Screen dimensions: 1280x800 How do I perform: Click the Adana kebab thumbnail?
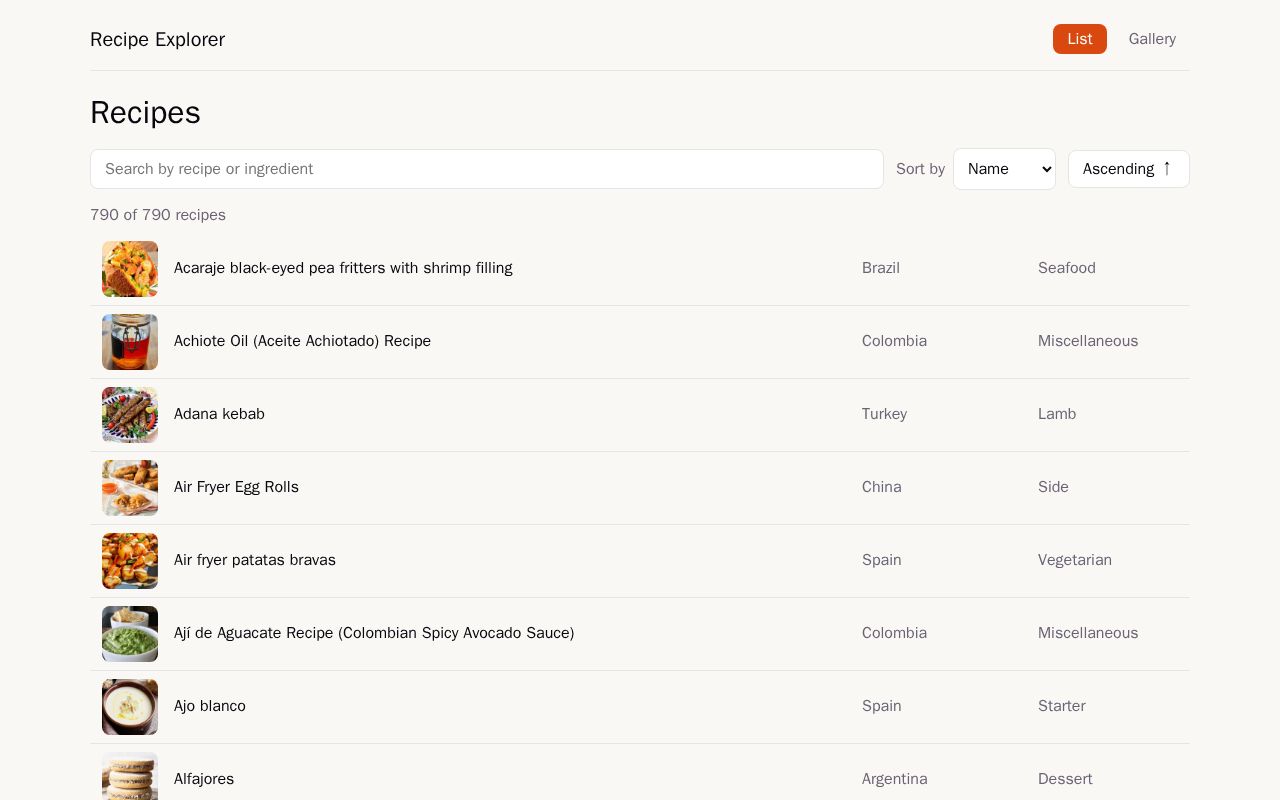(130, 415)
